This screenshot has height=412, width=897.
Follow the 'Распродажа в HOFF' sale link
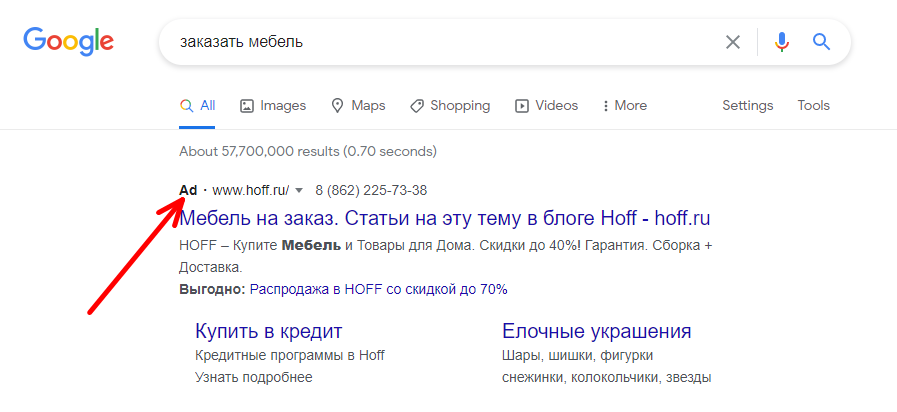[x=378, y=289]
